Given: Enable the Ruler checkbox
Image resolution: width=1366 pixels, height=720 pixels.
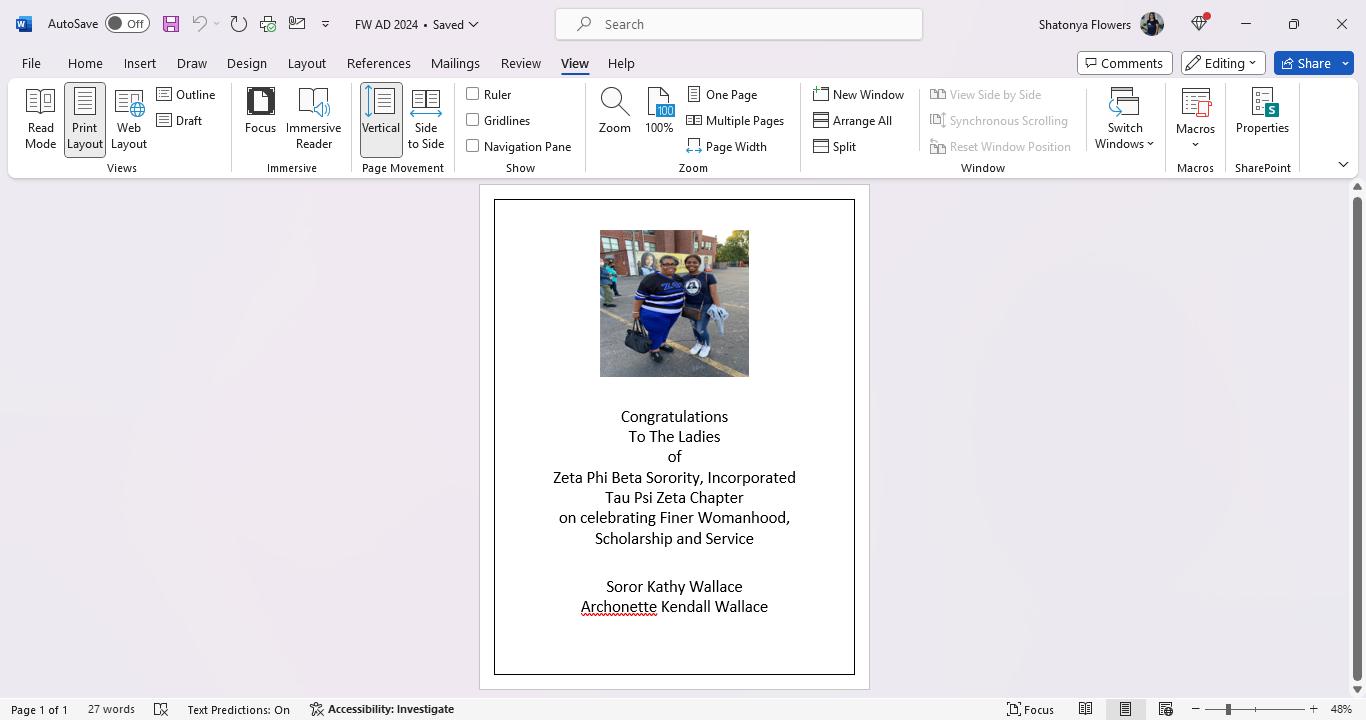Looking at the screenshot, I should pos(473,94).
